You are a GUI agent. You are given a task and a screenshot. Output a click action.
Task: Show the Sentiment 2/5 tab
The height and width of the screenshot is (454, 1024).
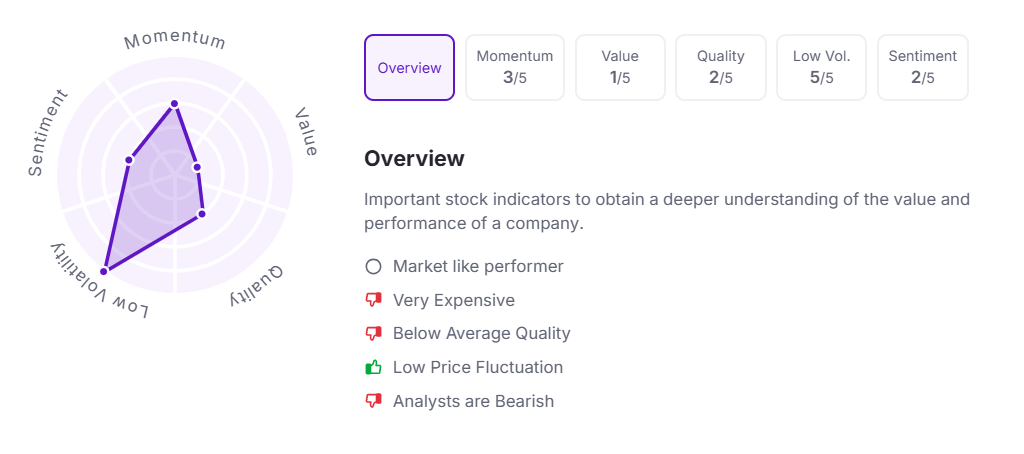pos(922,68)
